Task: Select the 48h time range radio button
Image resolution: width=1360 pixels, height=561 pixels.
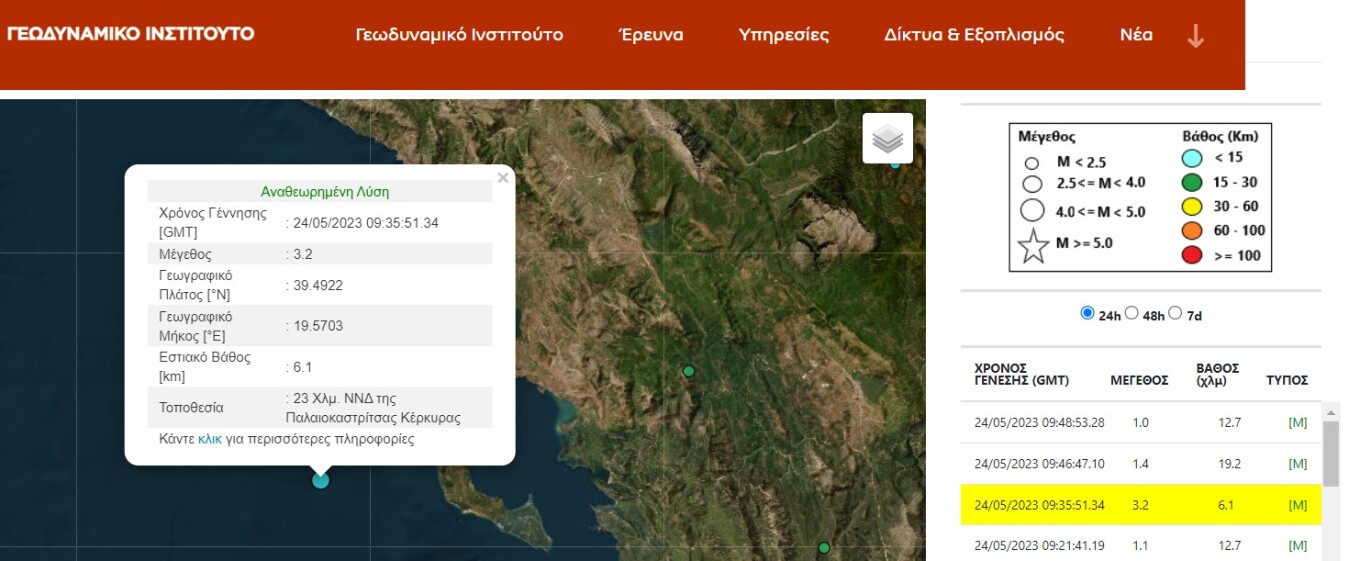Action: tap(1132, 313)
